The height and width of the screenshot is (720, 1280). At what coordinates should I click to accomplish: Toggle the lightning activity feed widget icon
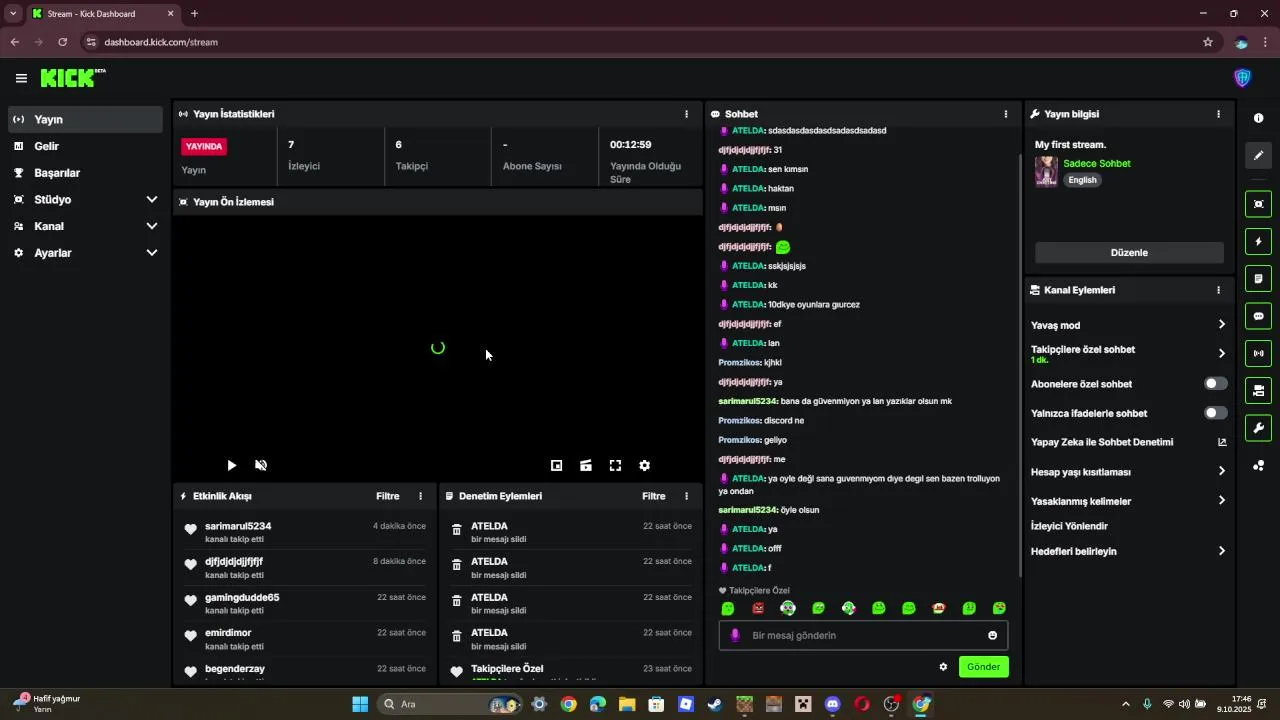pos(1258,241)
